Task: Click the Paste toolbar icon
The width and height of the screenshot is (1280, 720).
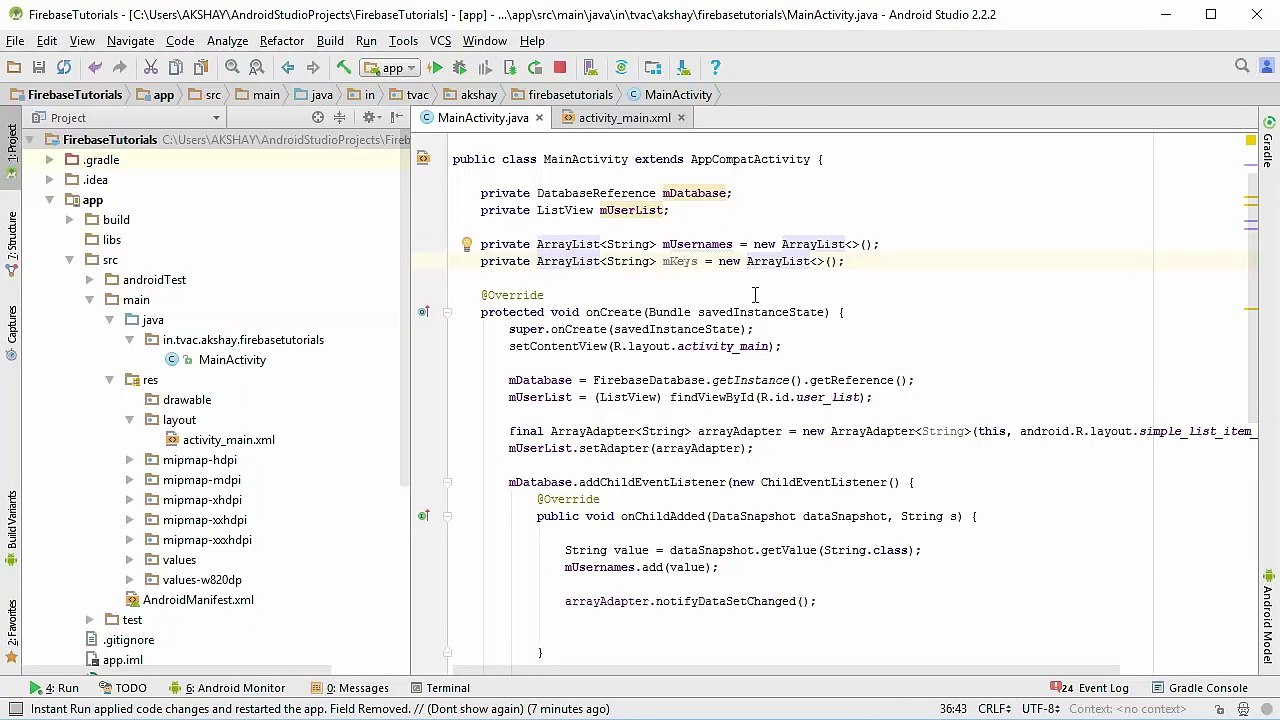Action: pos(201,67)
